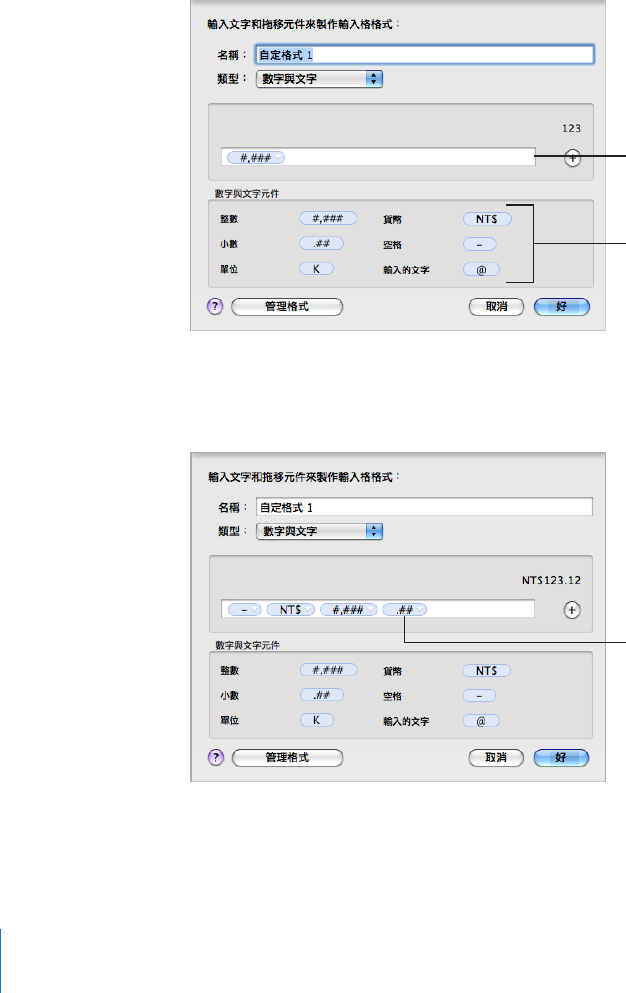Click the plus button beside the lower format field

(572, 608)
